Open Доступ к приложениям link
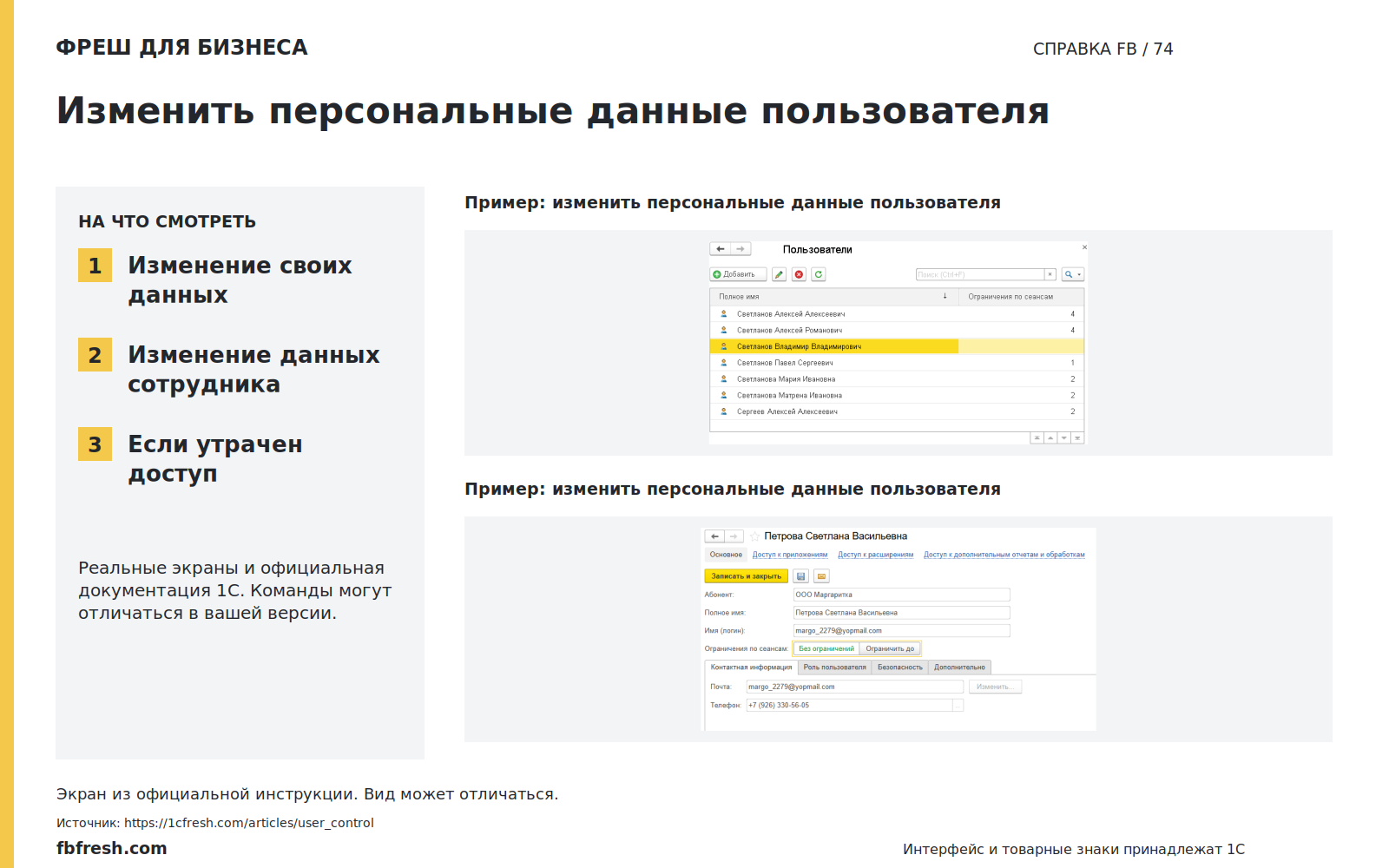 pos(790,555)
